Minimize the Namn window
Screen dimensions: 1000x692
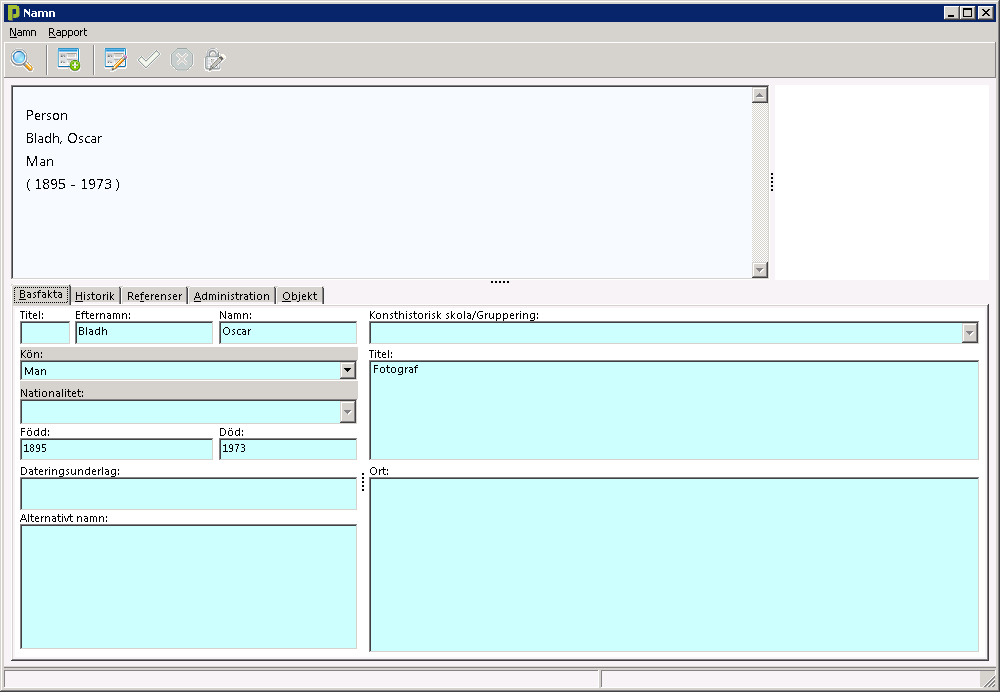(x=951, y=13)
